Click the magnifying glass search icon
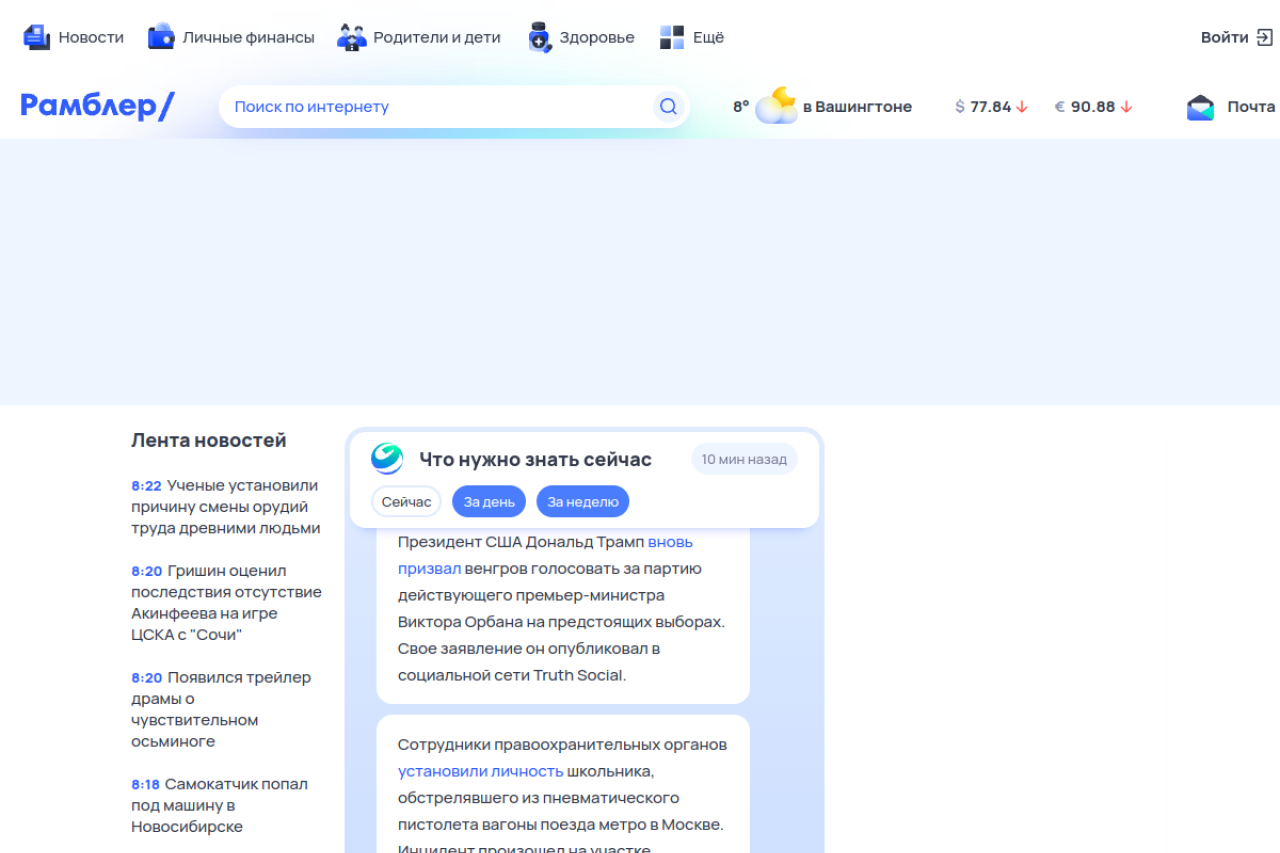The height and width of the screenshot is (853, 1280). (x=668, y=106)
